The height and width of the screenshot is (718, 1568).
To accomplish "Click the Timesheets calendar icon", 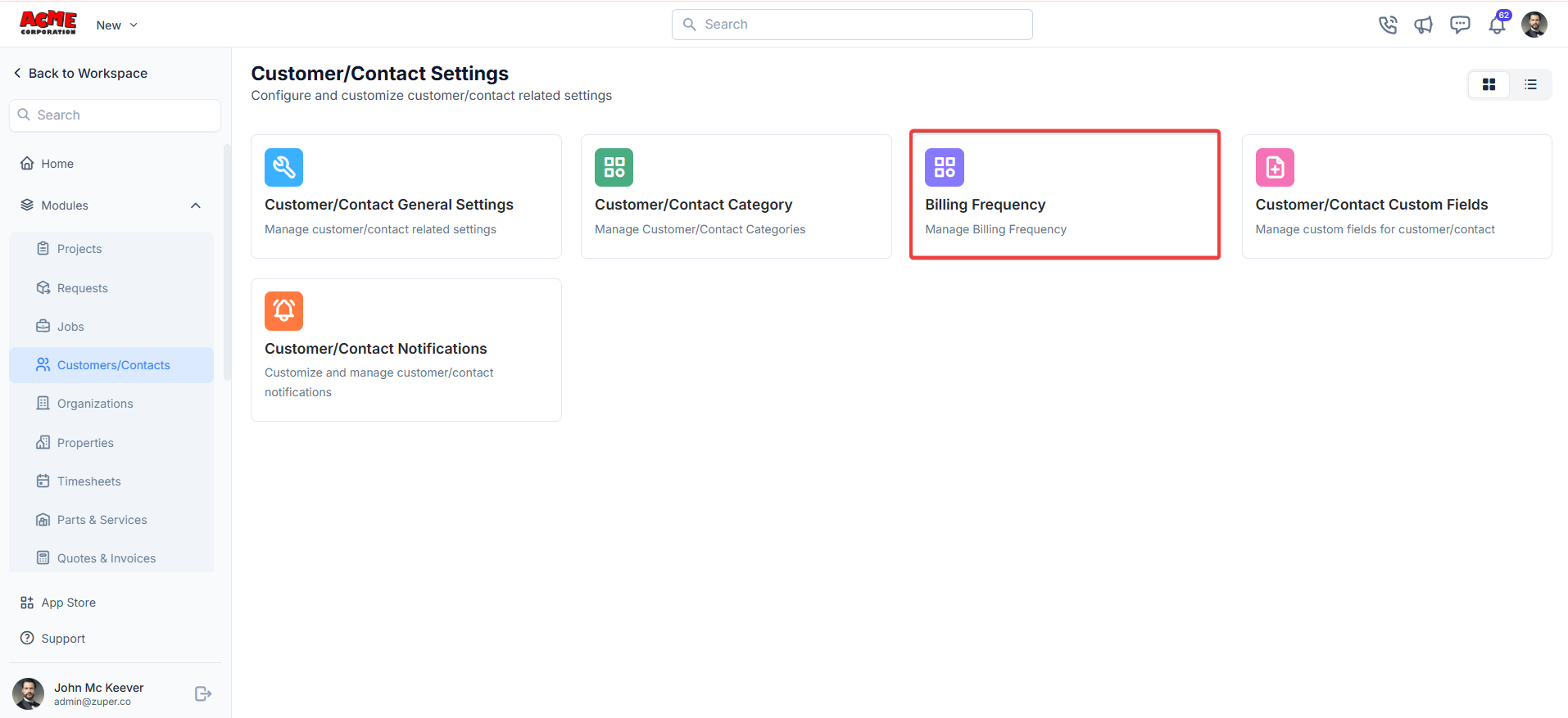I will point(43,481).
